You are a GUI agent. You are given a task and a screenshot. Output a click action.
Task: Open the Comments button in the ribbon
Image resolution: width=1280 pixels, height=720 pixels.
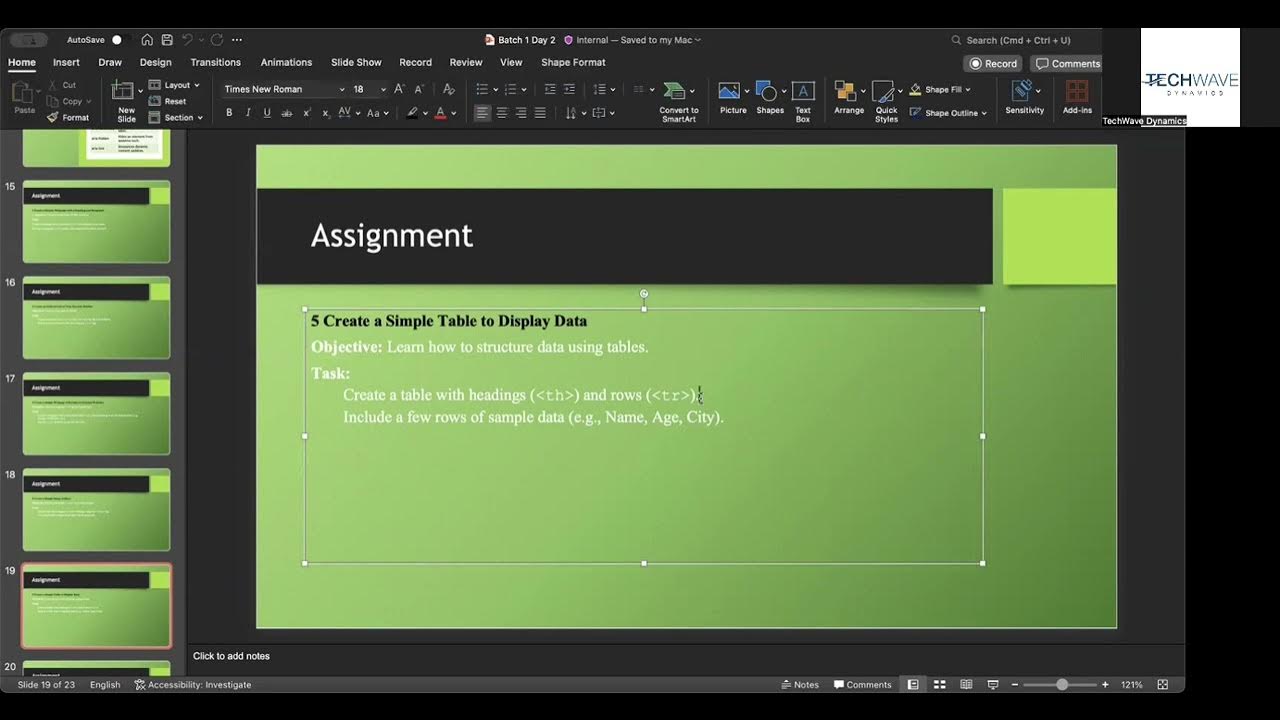coord(1067,63)
